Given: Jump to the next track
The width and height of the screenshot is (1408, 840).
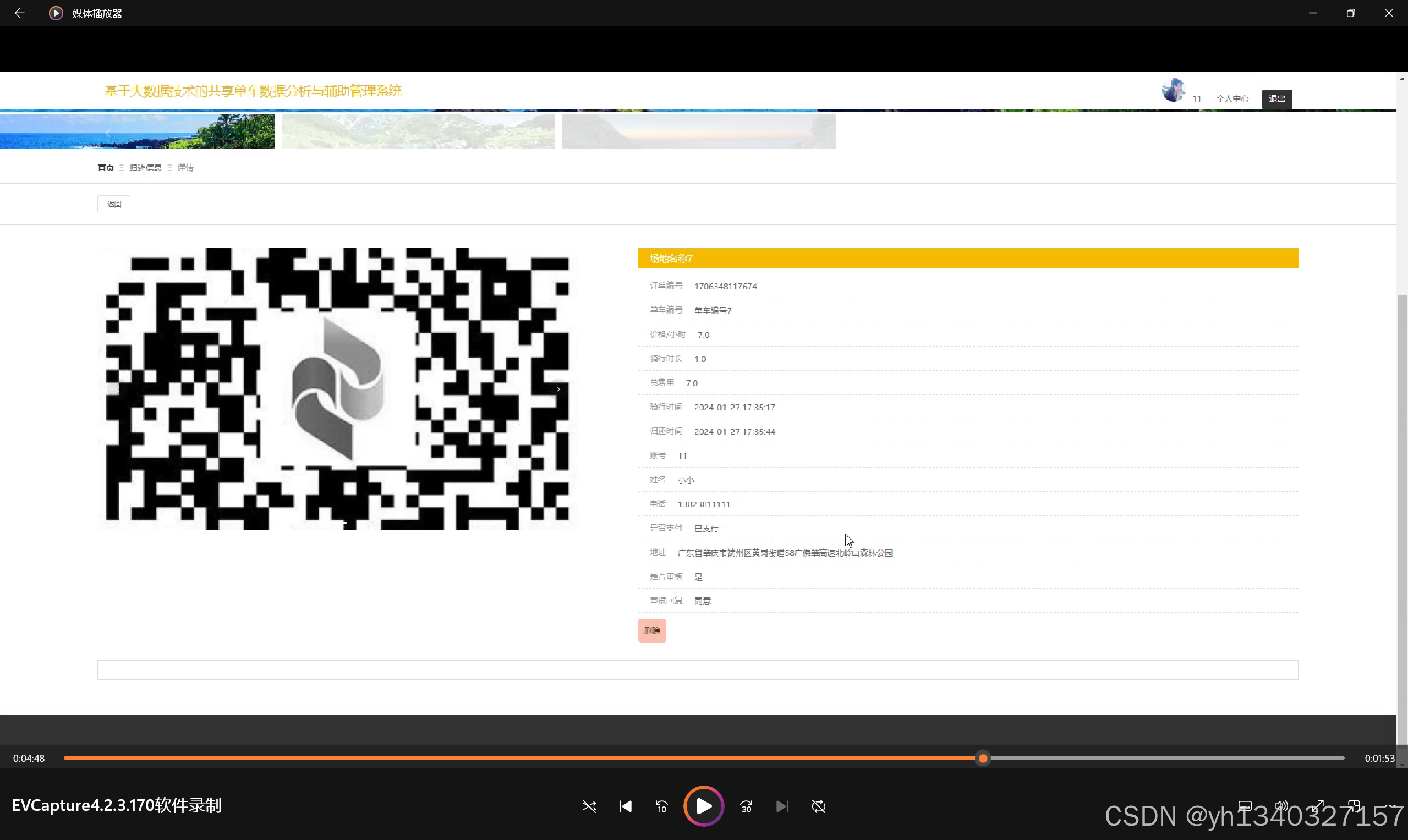Looking at the screenshot, I should point(782,806).
